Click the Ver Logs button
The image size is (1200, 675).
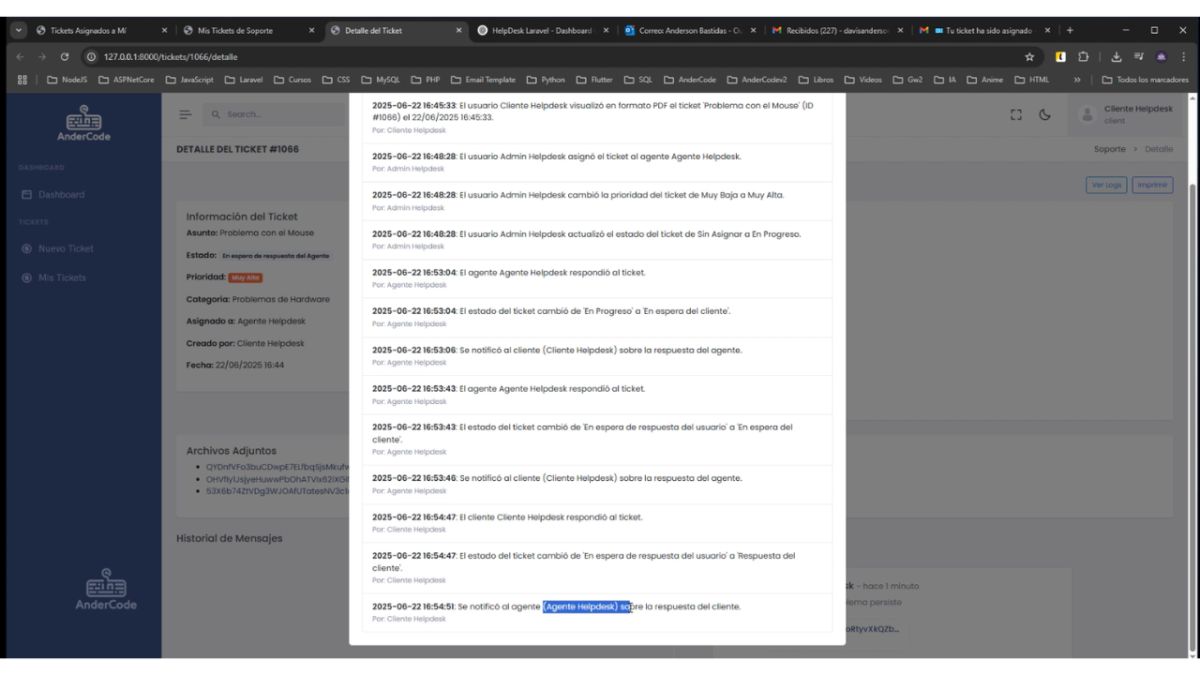point(1106,185)
